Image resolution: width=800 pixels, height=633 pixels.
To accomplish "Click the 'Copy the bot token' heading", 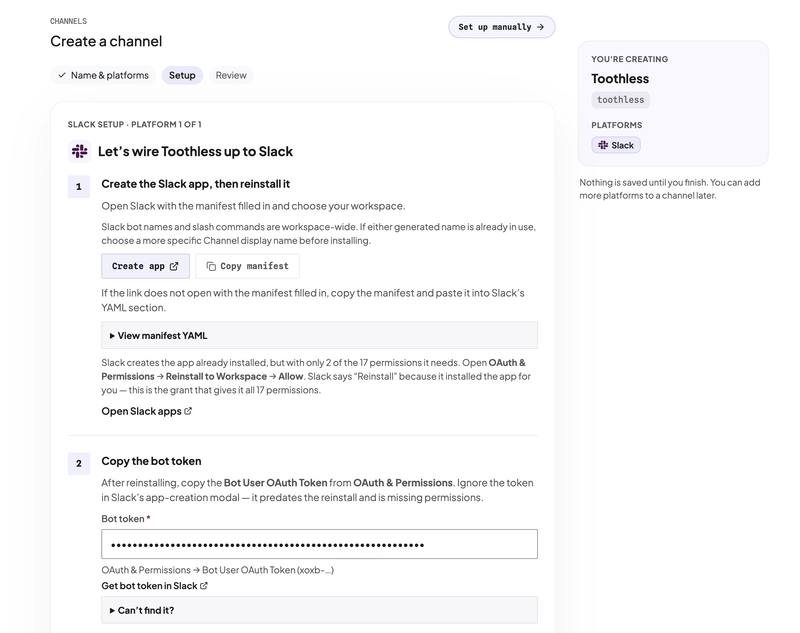I will pyautogui.click(x=151, y=461).
